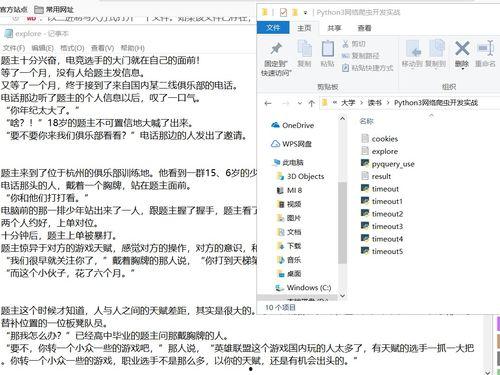Click Paste shortcut in the ribbon
The image size is (500, 375).
[367, 68]
